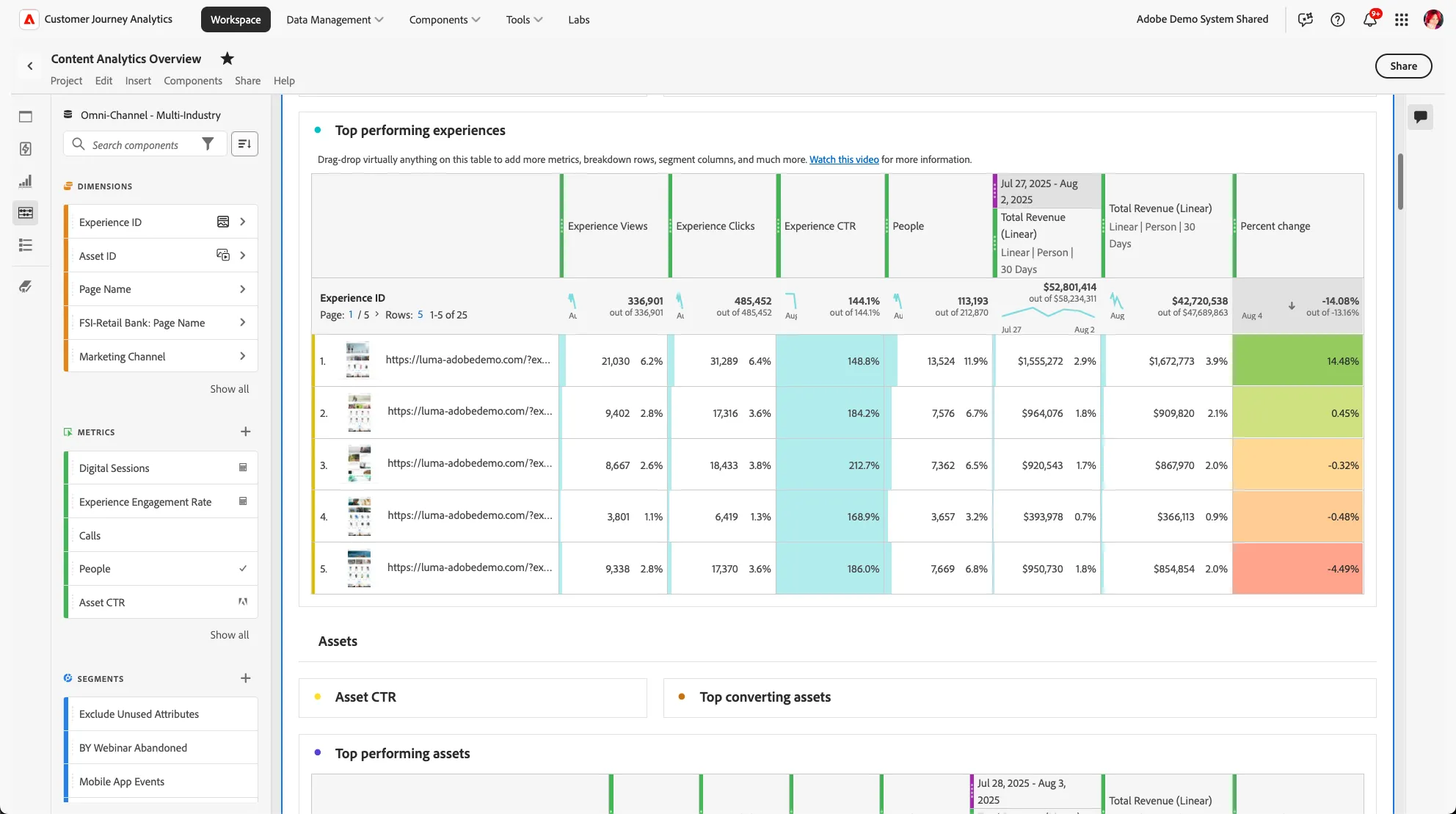The width and height of the screenshot is (1456, 814).
Task: Click Show all under Dimensions
Action: (x=229, y=389)
